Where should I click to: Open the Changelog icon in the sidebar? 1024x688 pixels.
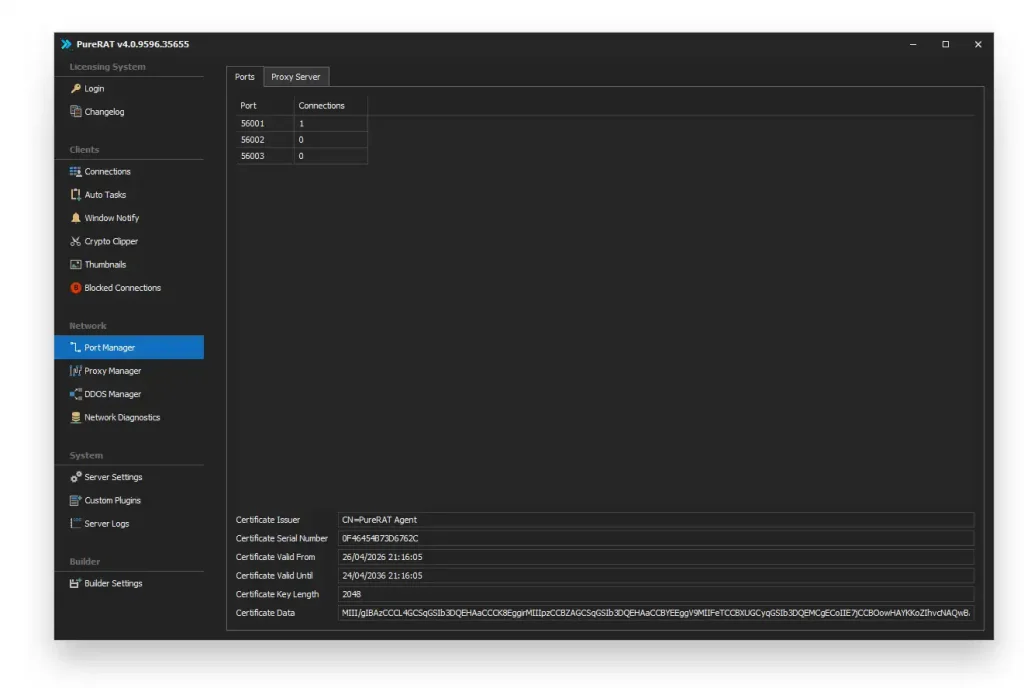pyautogui.click(x=75, y=111)
